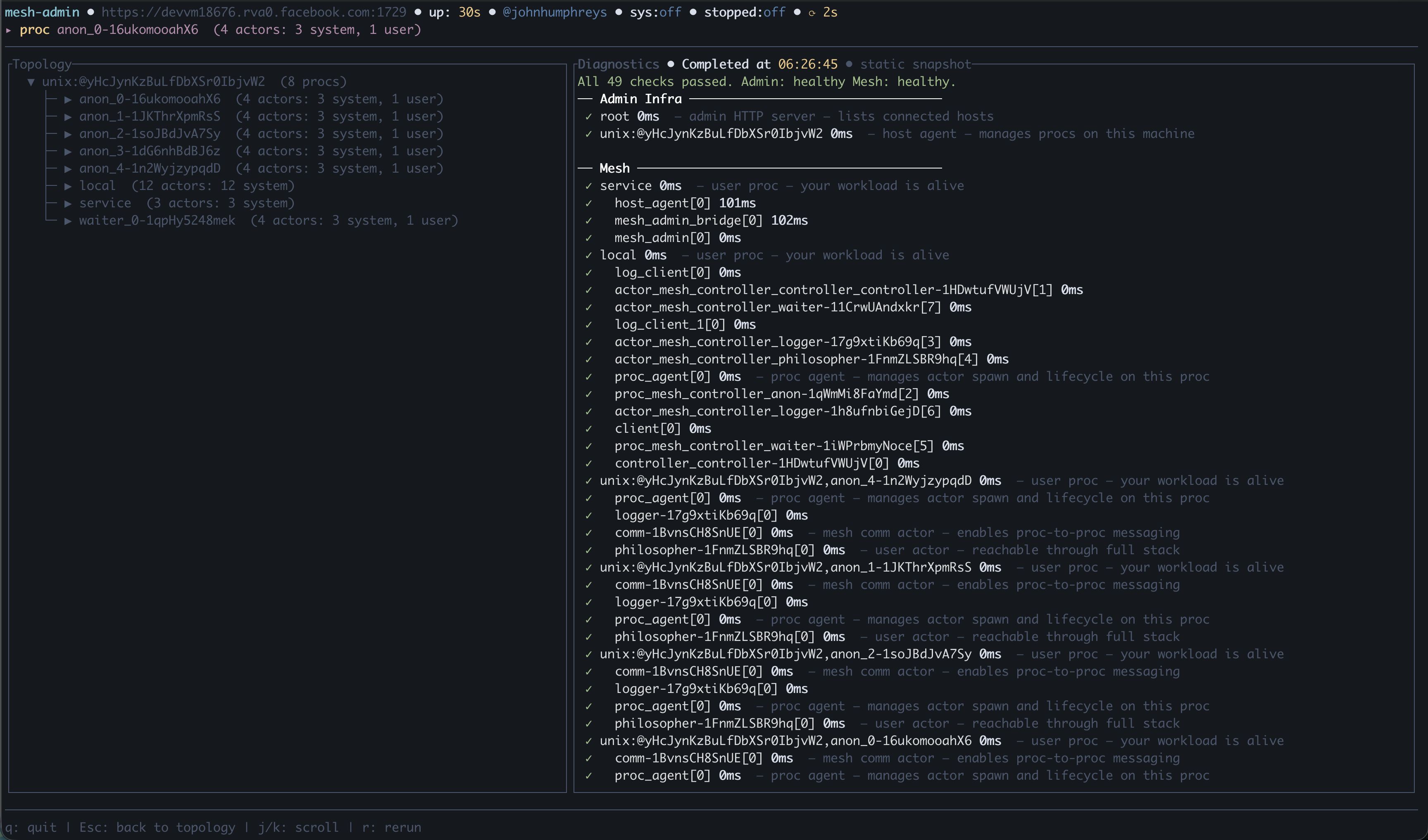The height and width of the screenshot is (840, 1428).
Task: Select the service proc in topology
Action: (105, 203)
